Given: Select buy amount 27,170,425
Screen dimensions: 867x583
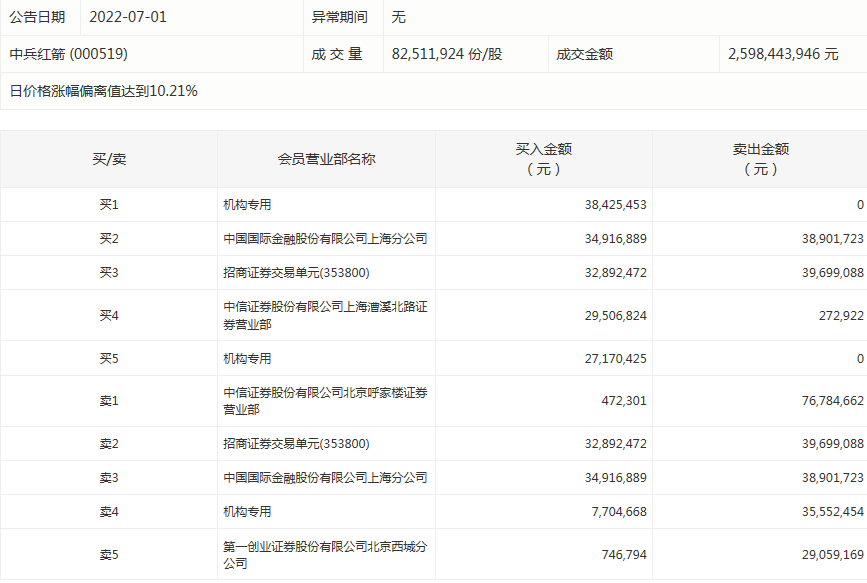Looking at the screenshot, I should tap(615, 358).
